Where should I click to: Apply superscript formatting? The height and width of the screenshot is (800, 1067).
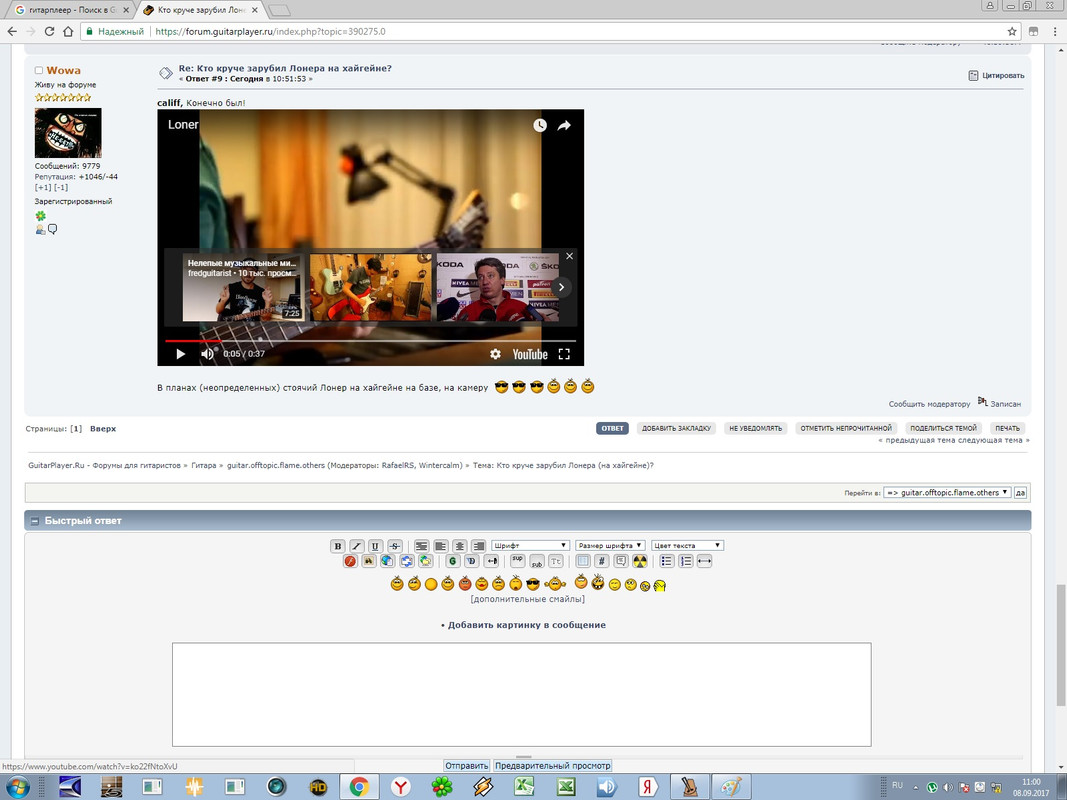pyautogui.click(x=517, y=561)
